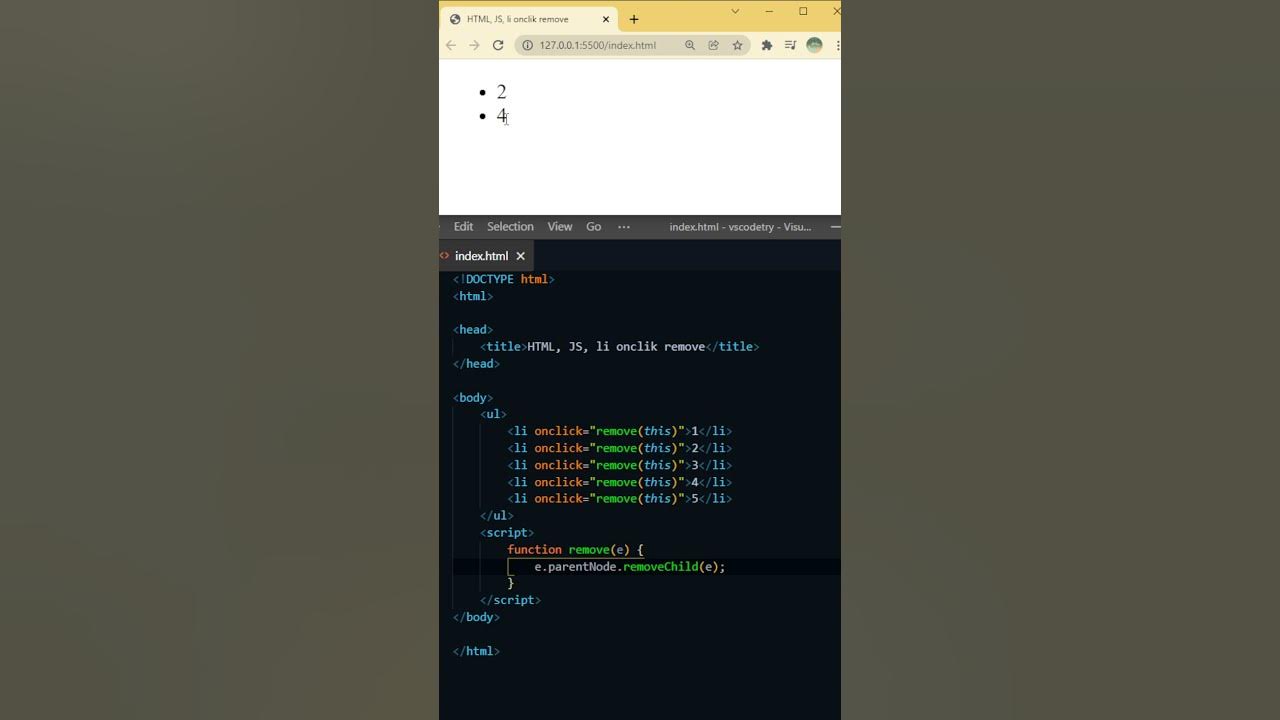Viewport: 1280px width, 720px height.
Task: Close the HTML, JS, li onclik remove tab
Action: (606, 19)
